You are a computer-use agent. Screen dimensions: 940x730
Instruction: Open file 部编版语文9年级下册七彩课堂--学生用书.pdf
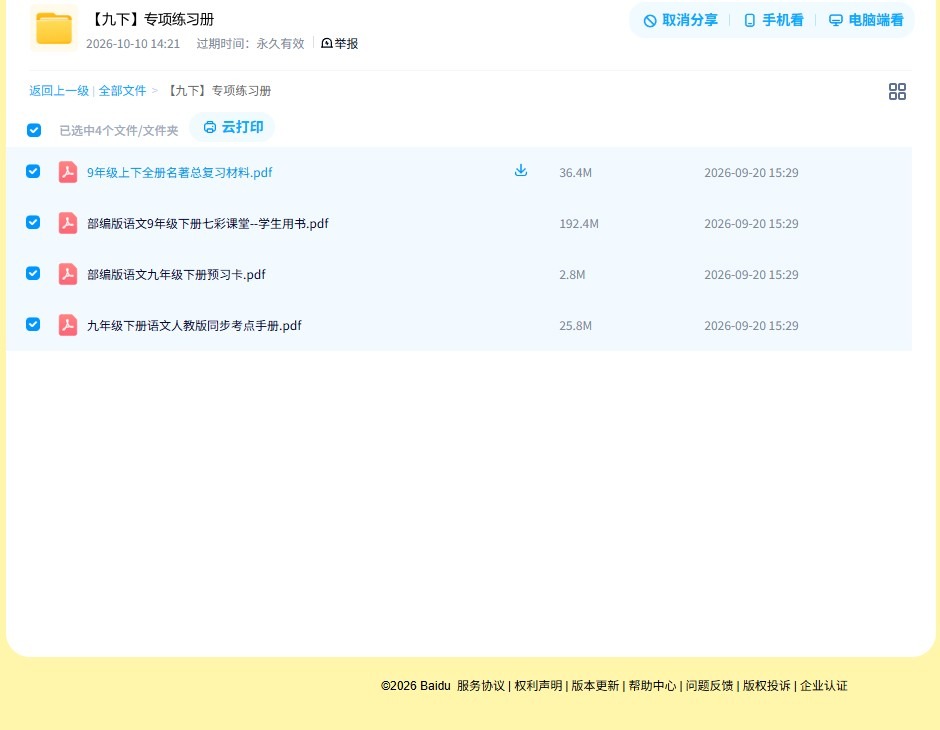pos(207,224)
